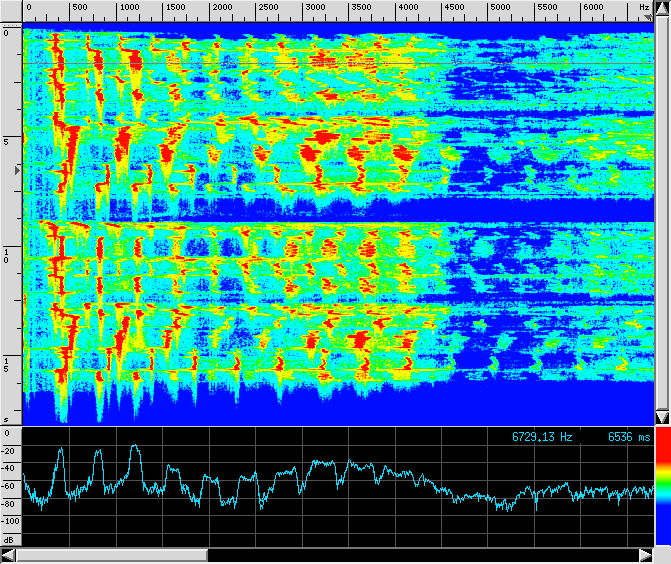Click the 's' seconds label on time ruler
This screenshot has width=671, height=564.
6,420
